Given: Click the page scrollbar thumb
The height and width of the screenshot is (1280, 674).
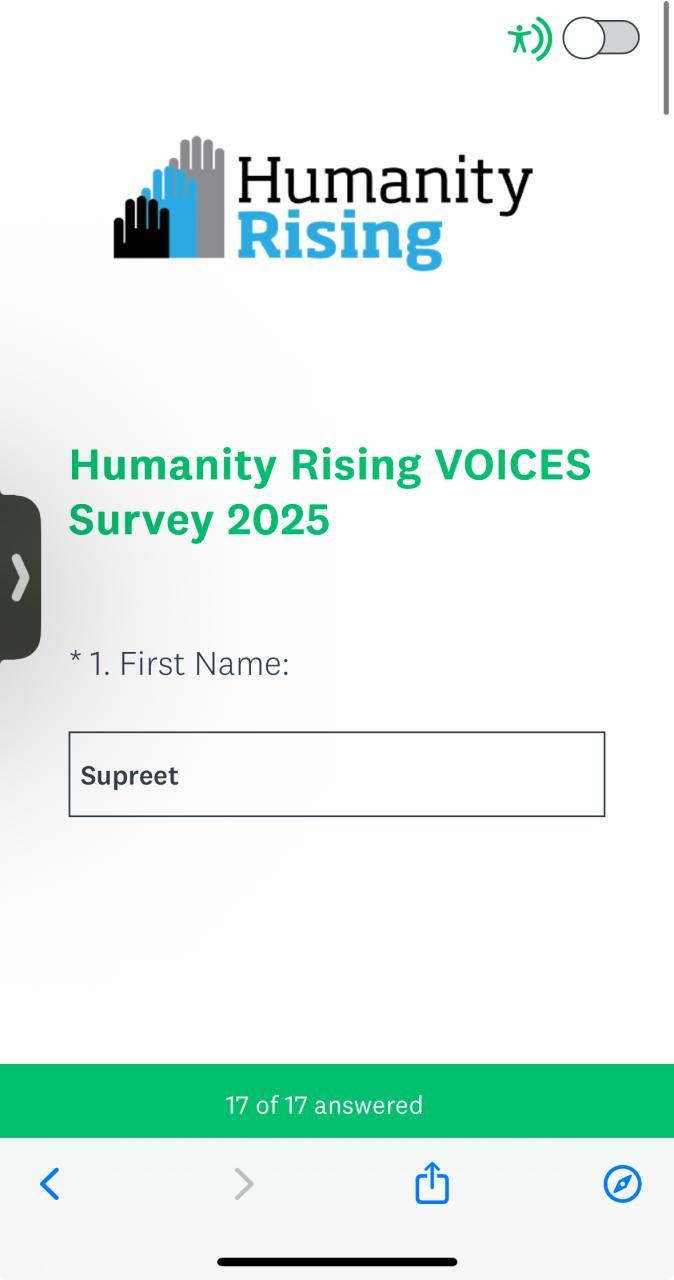Looking at the screenshot, I should 666,58.
